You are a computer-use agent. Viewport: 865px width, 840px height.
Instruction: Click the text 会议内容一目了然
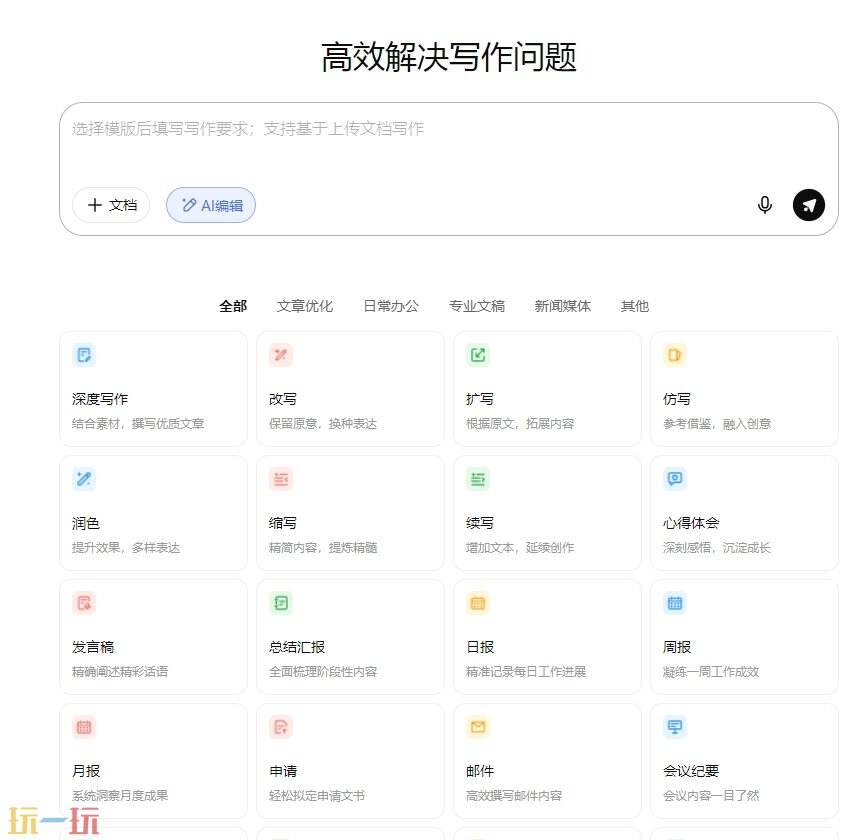711,795
